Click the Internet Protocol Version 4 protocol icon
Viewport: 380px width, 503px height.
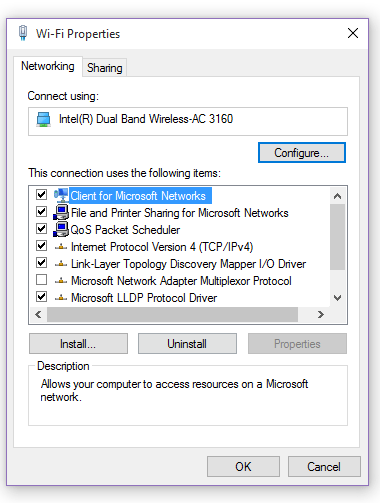pyautogui.click(x=61, y=247)
